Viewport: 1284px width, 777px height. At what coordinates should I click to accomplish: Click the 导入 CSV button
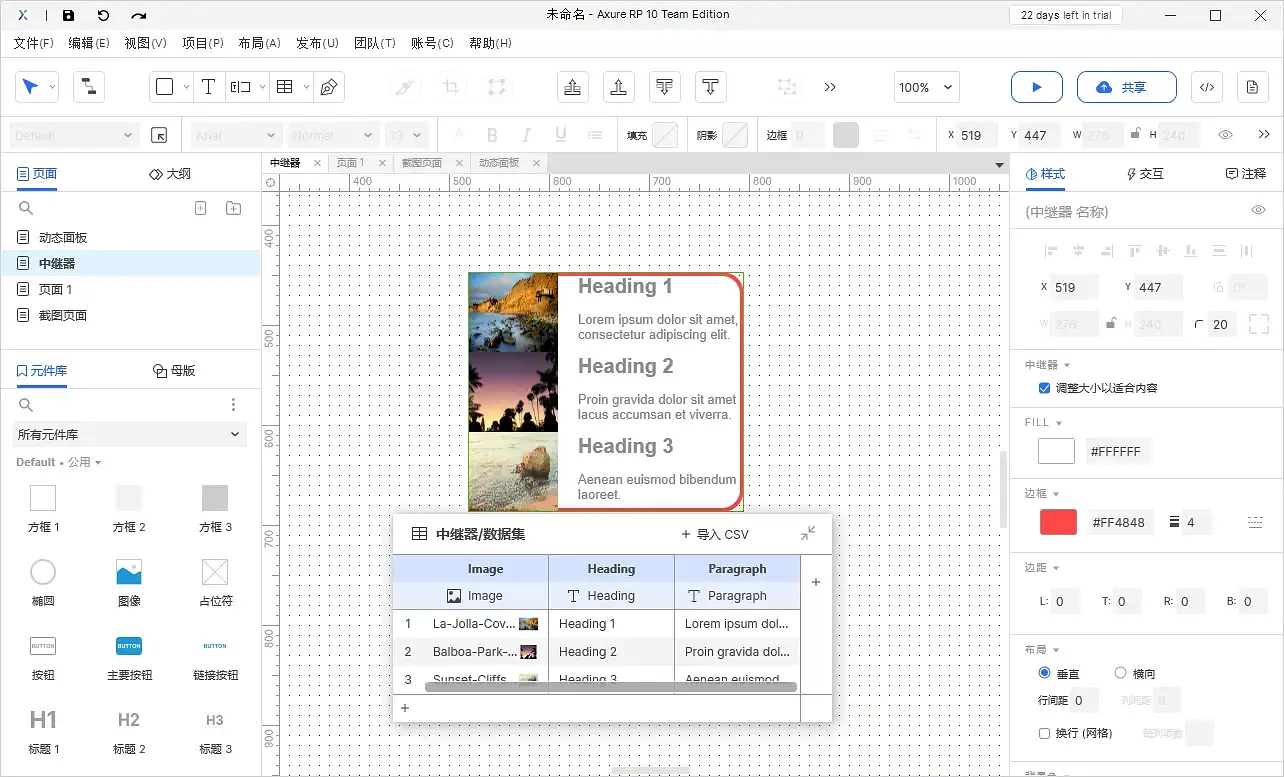coord(714,534)
